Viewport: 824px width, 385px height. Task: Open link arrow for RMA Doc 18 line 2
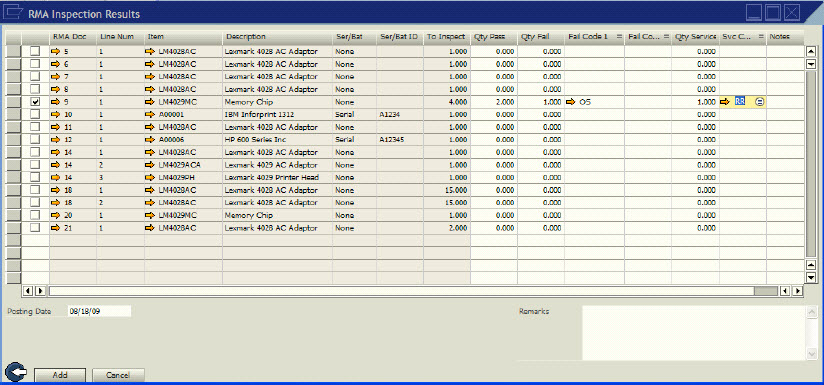pos(56,203)
